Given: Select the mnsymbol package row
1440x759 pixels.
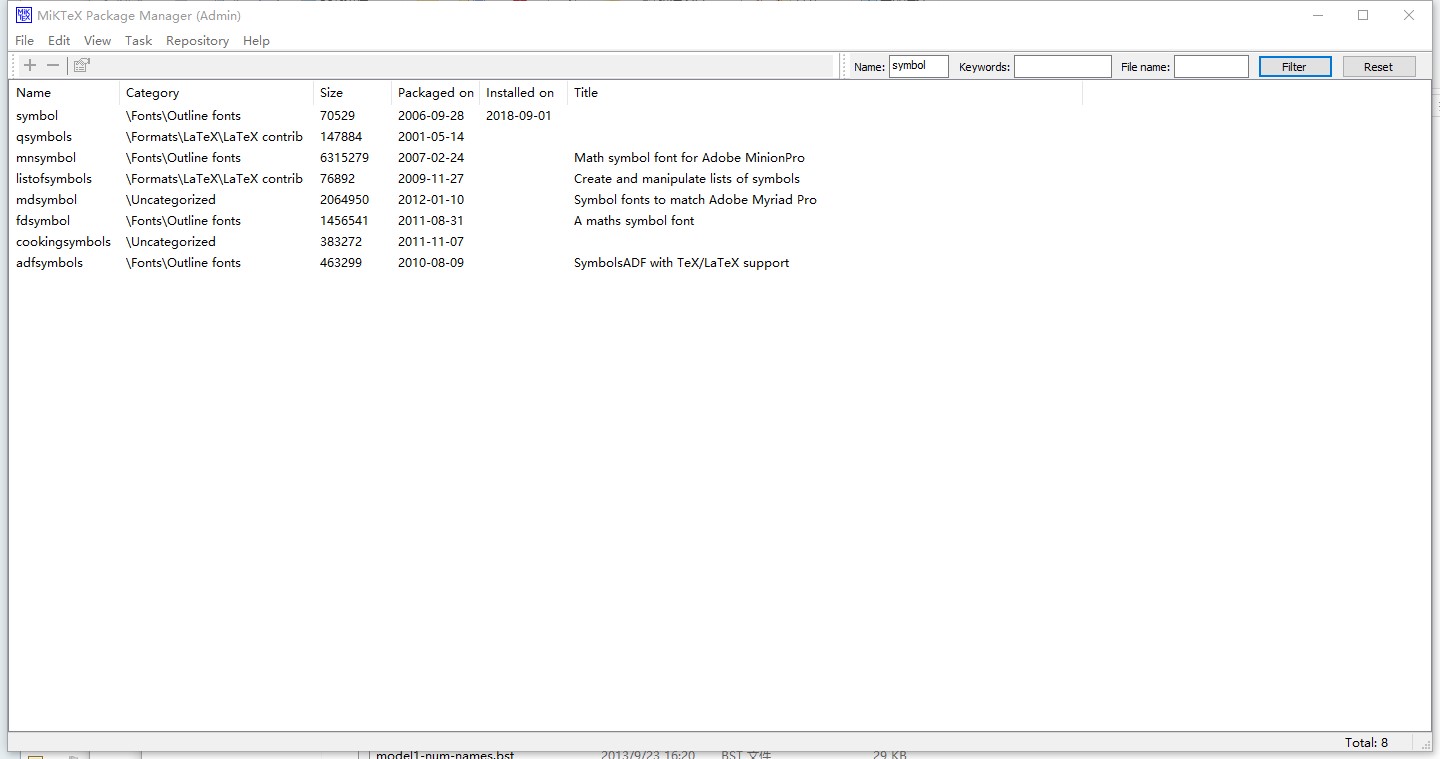Looking at the screenshot, I should click(x=545, y=158).
